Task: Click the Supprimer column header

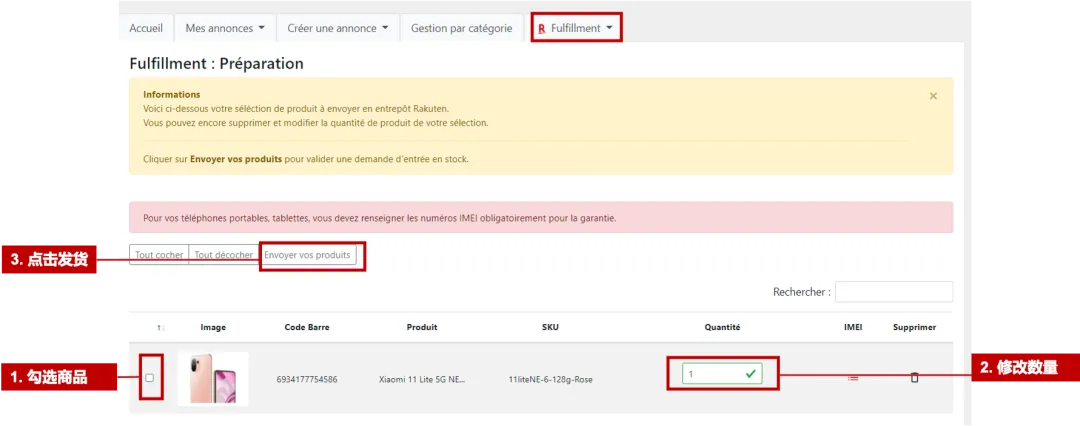Action: coord(914,327)
